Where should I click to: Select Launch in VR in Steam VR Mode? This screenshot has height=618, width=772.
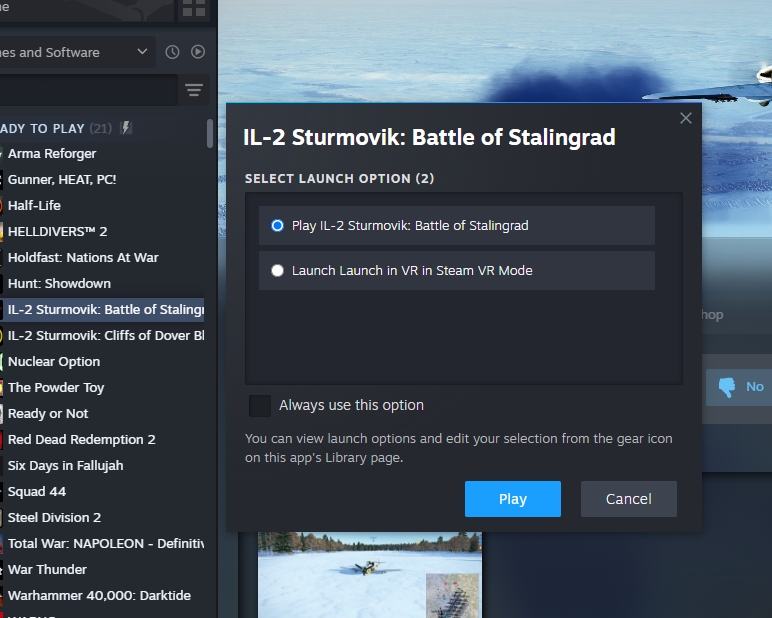tap(457, 270)
